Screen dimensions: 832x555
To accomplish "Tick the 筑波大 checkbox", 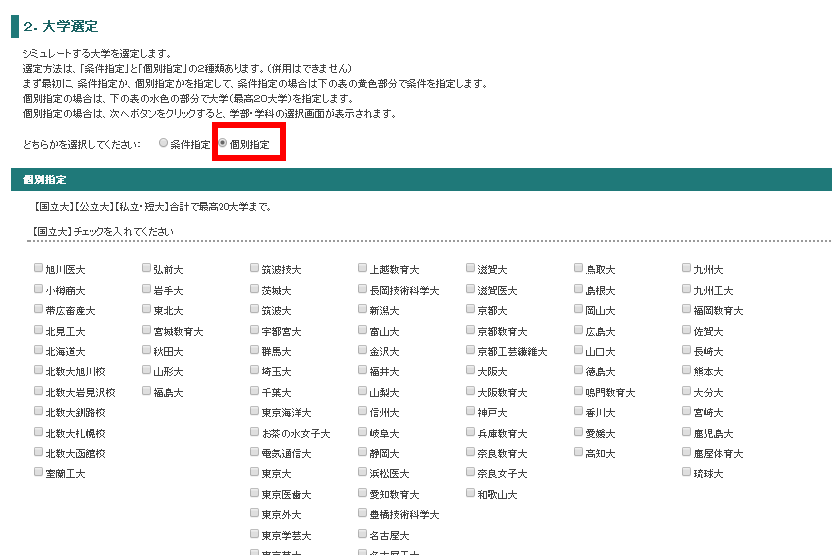I will (x=255, y=309).
